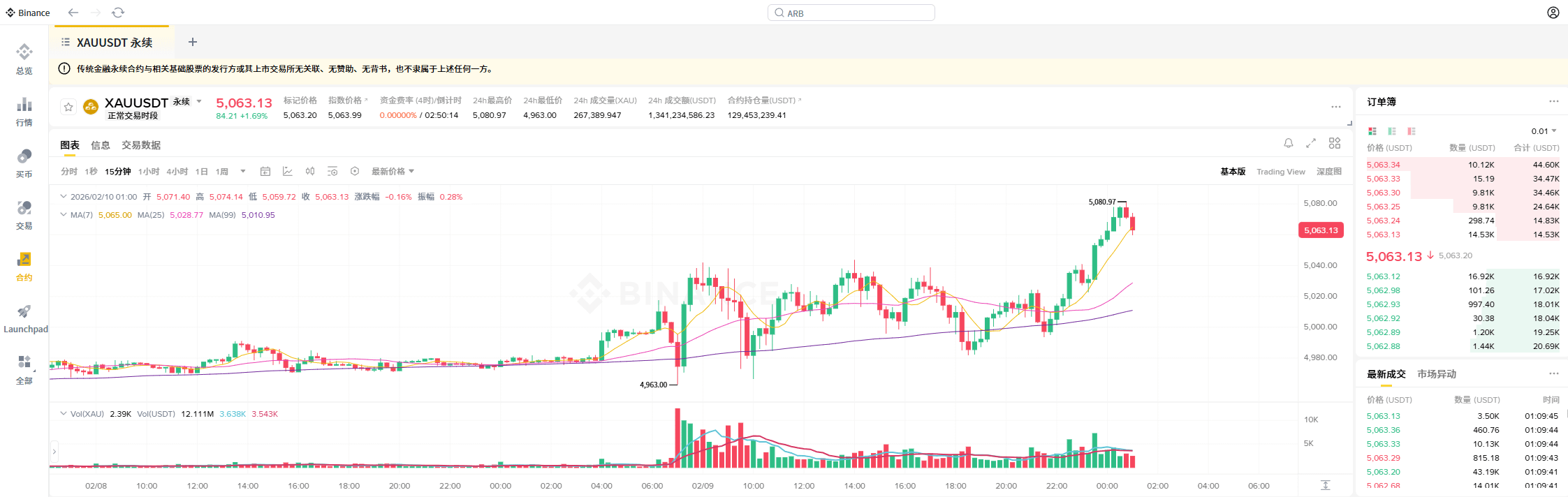Open Launchpad from the left sidebar
The height and width of the screenshot is (497, 1568).
pyautogui.click(x=24, y=318)
